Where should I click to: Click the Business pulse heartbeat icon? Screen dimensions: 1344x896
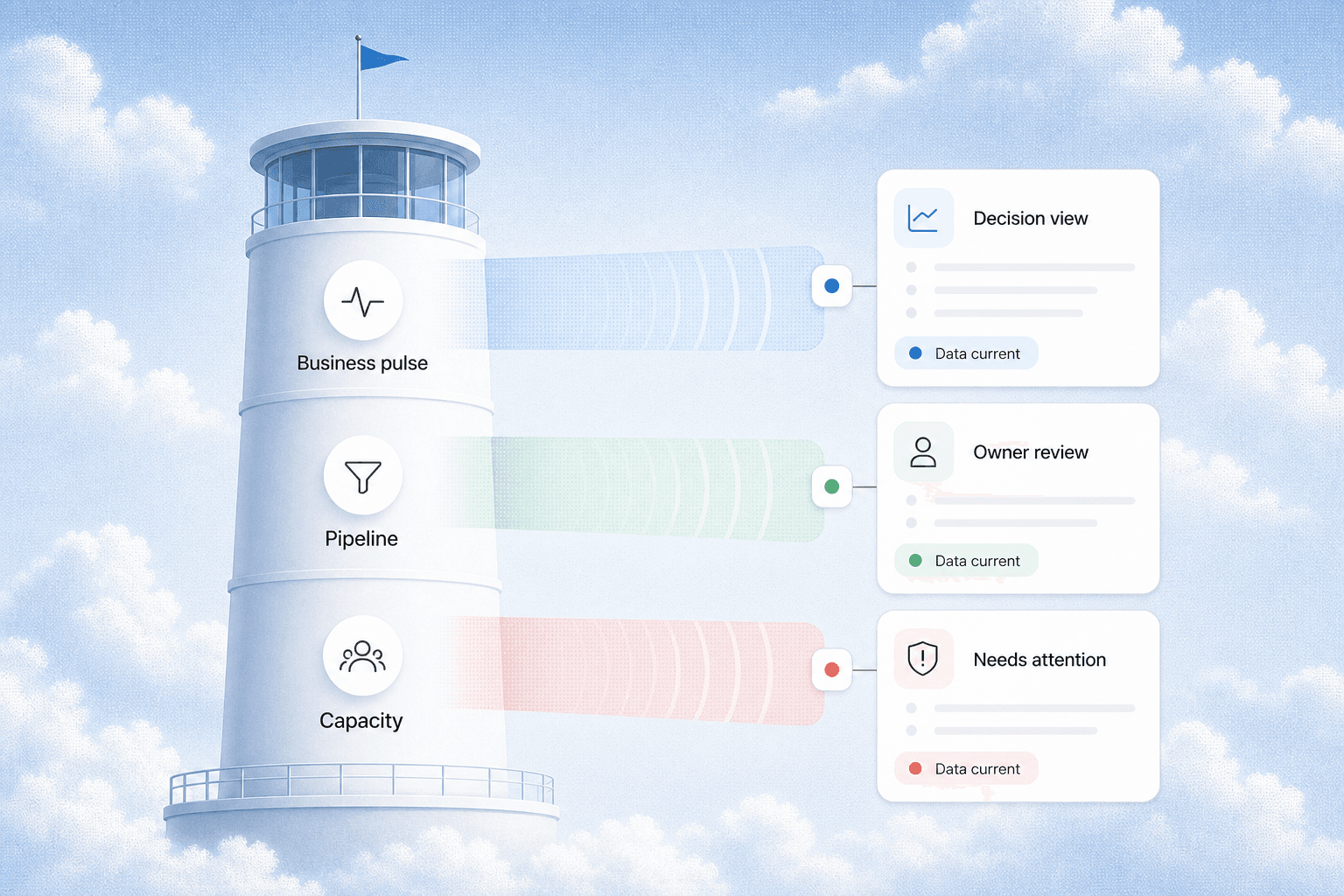[x=363, y=300]
